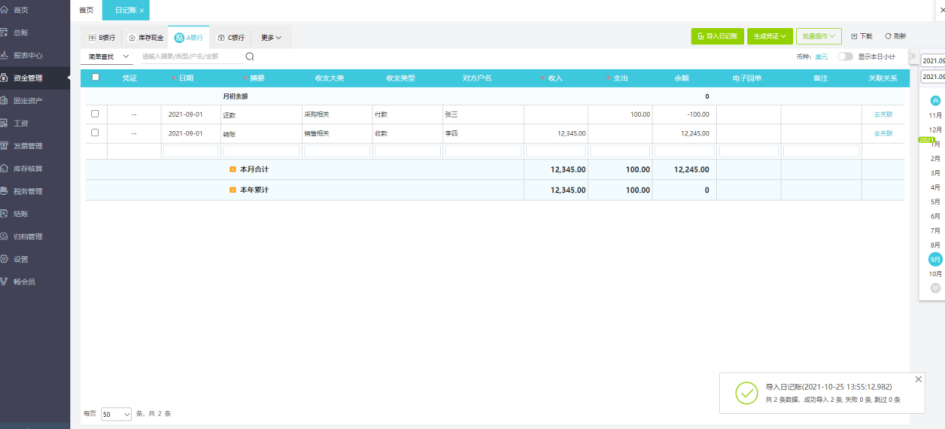The height and width of the screenshot is (429, 945).
Task: Click the 张三 payee cell
Action: (x=483, y=114)
